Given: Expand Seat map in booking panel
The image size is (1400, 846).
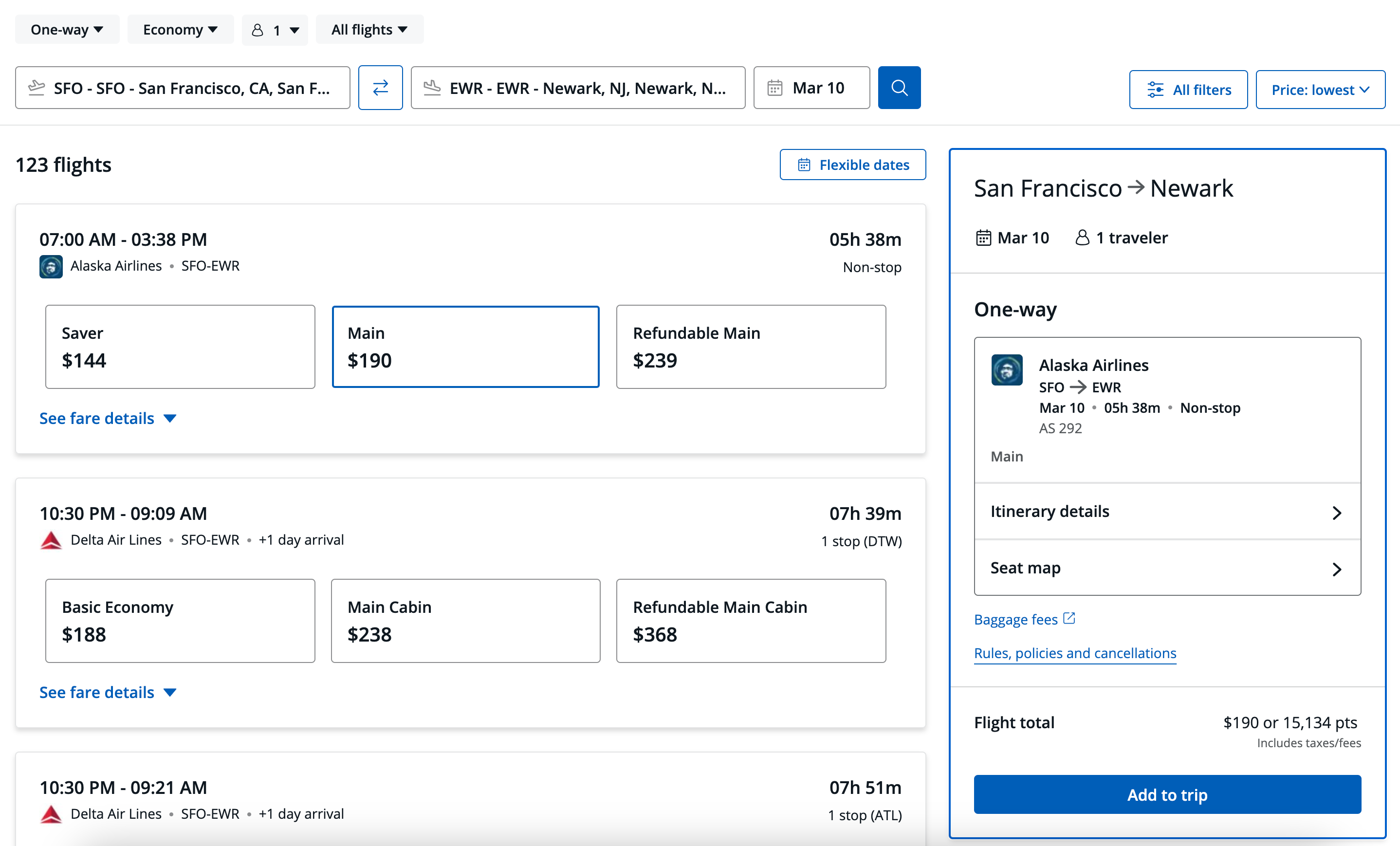Looking at the screenshot, I should click(1166, 568).
